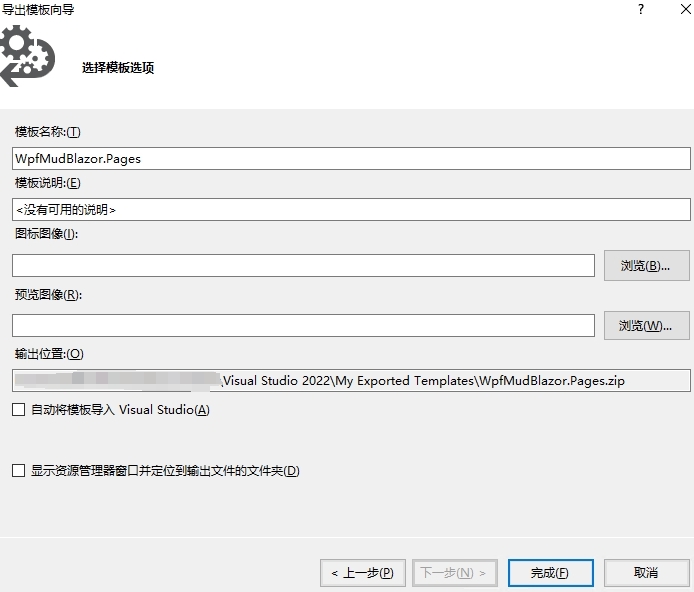Enable auto import template into Visual Studio

coord(19,410)
